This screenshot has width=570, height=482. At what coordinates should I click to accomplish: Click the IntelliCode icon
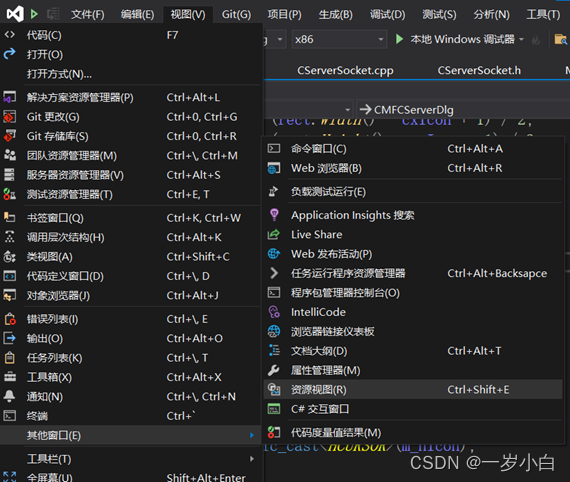[x=274, y=312]
